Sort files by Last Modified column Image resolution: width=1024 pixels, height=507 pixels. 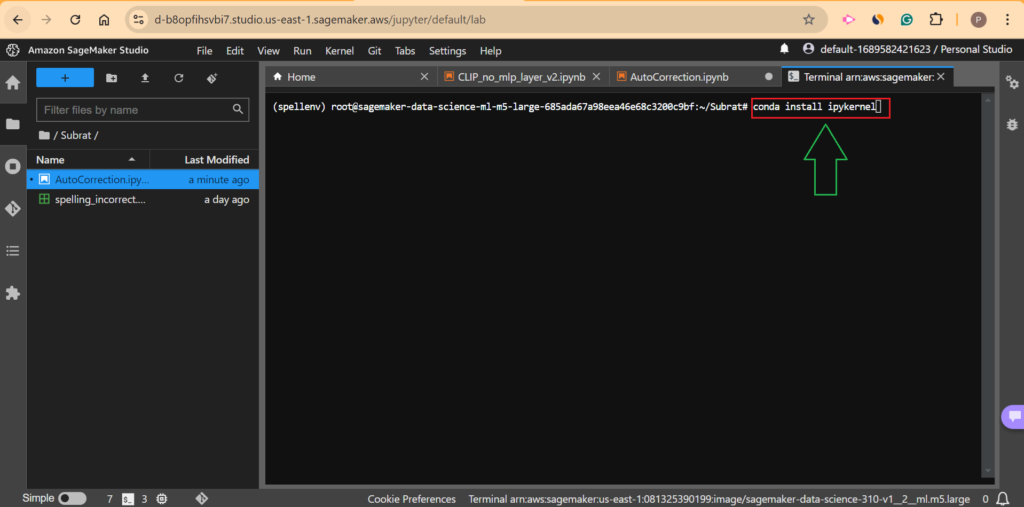click(x=216, y=160)
